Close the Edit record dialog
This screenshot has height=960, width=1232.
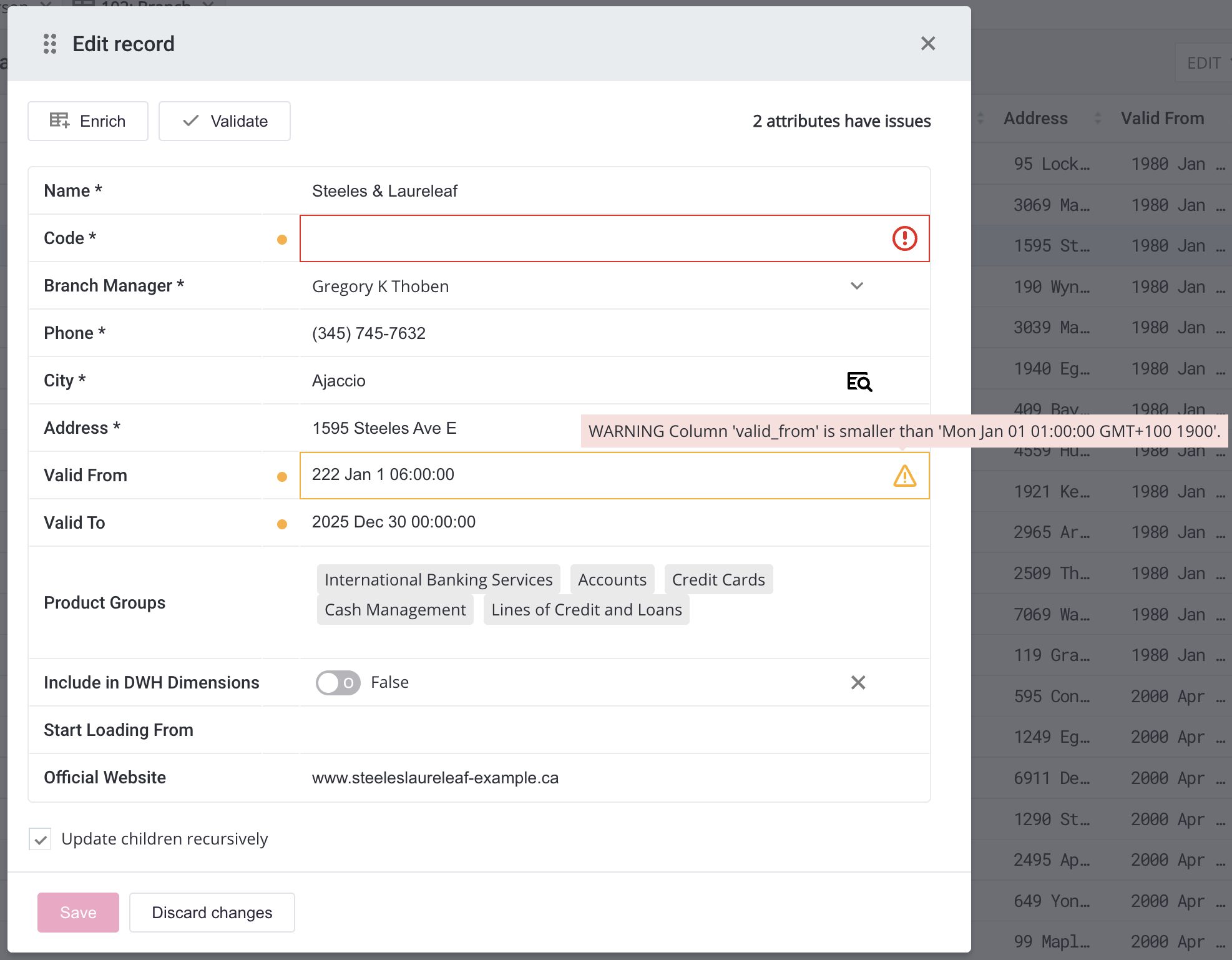point(928,44)
